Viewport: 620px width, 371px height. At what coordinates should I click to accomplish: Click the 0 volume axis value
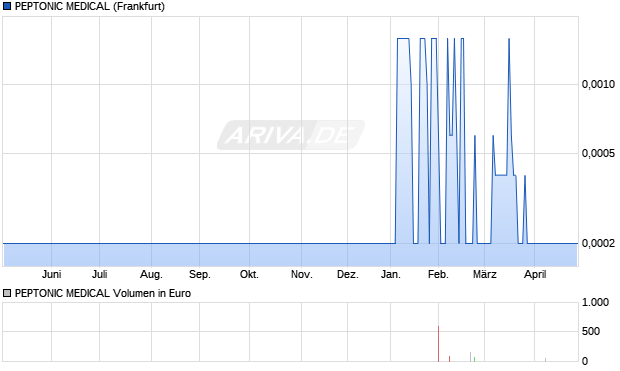pos(585,361)
